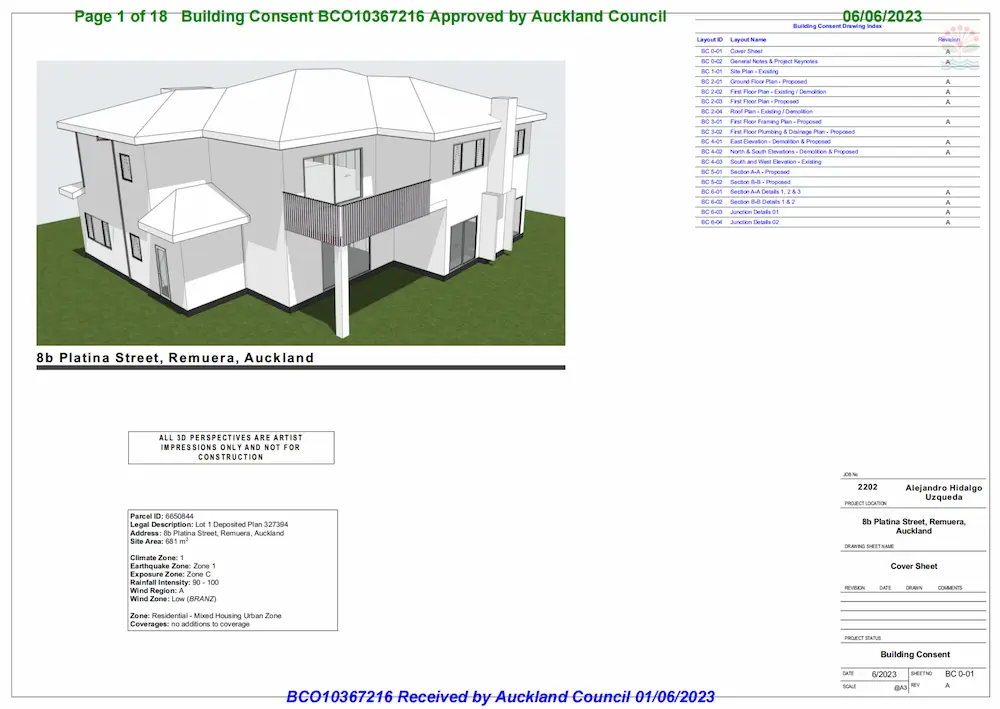The height and width of the screenshot is (709, 1000).
Task: Click 'South and West Elevation - Existing' row
Action: (837, 162)
